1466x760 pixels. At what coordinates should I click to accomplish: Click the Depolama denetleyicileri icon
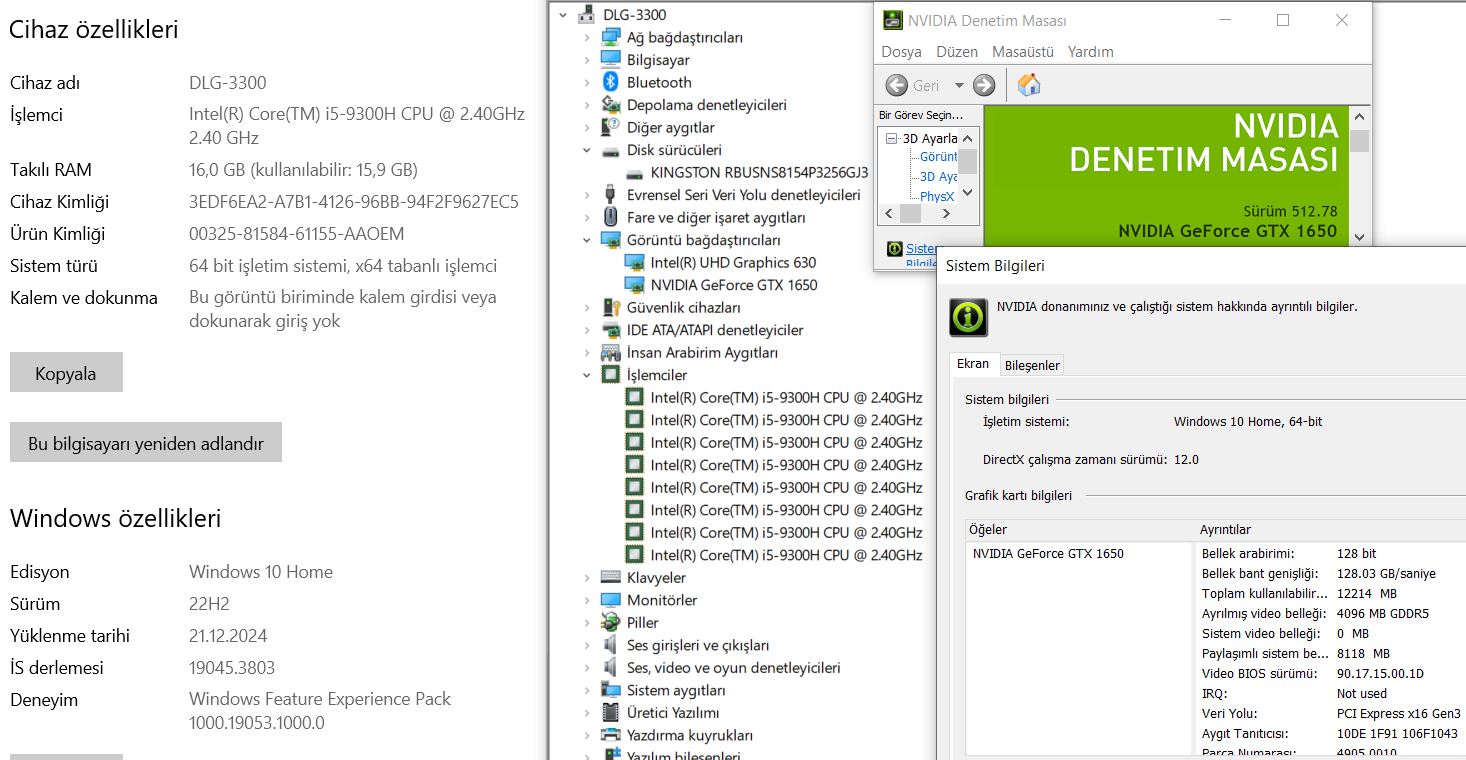[611, 105]
